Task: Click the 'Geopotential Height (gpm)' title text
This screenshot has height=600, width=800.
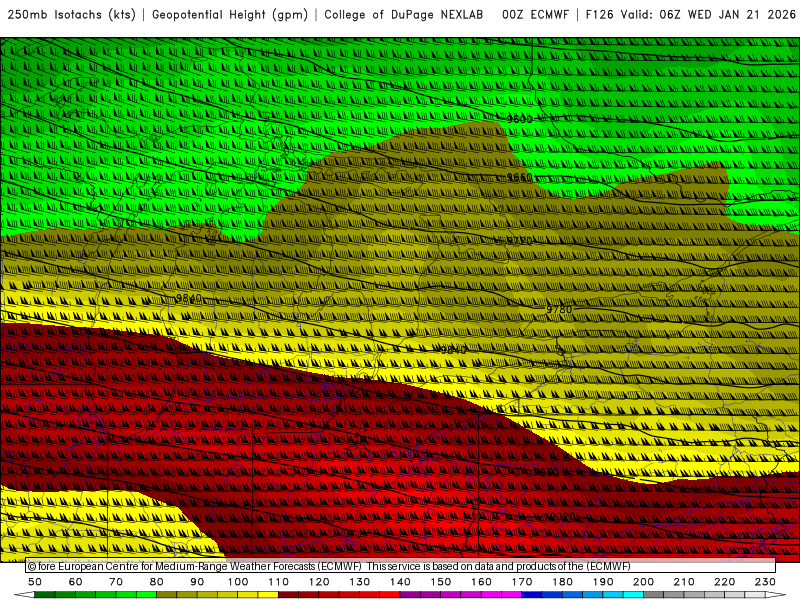Action: (230, 15)
